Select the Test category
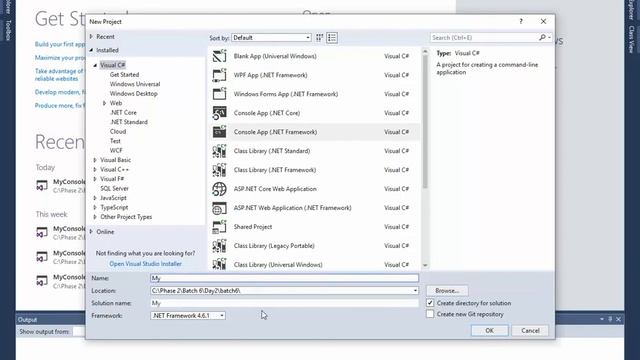The image size is (640, 360). [x=115, y=141]
